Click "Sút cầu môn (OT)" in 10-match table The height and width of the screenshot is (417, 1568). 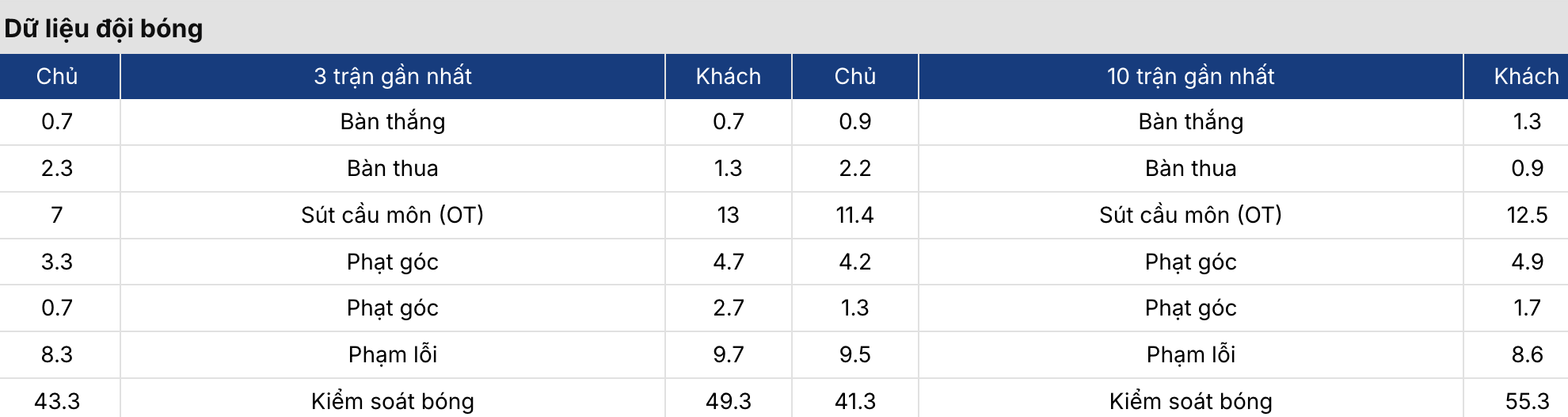(1190, 215)
